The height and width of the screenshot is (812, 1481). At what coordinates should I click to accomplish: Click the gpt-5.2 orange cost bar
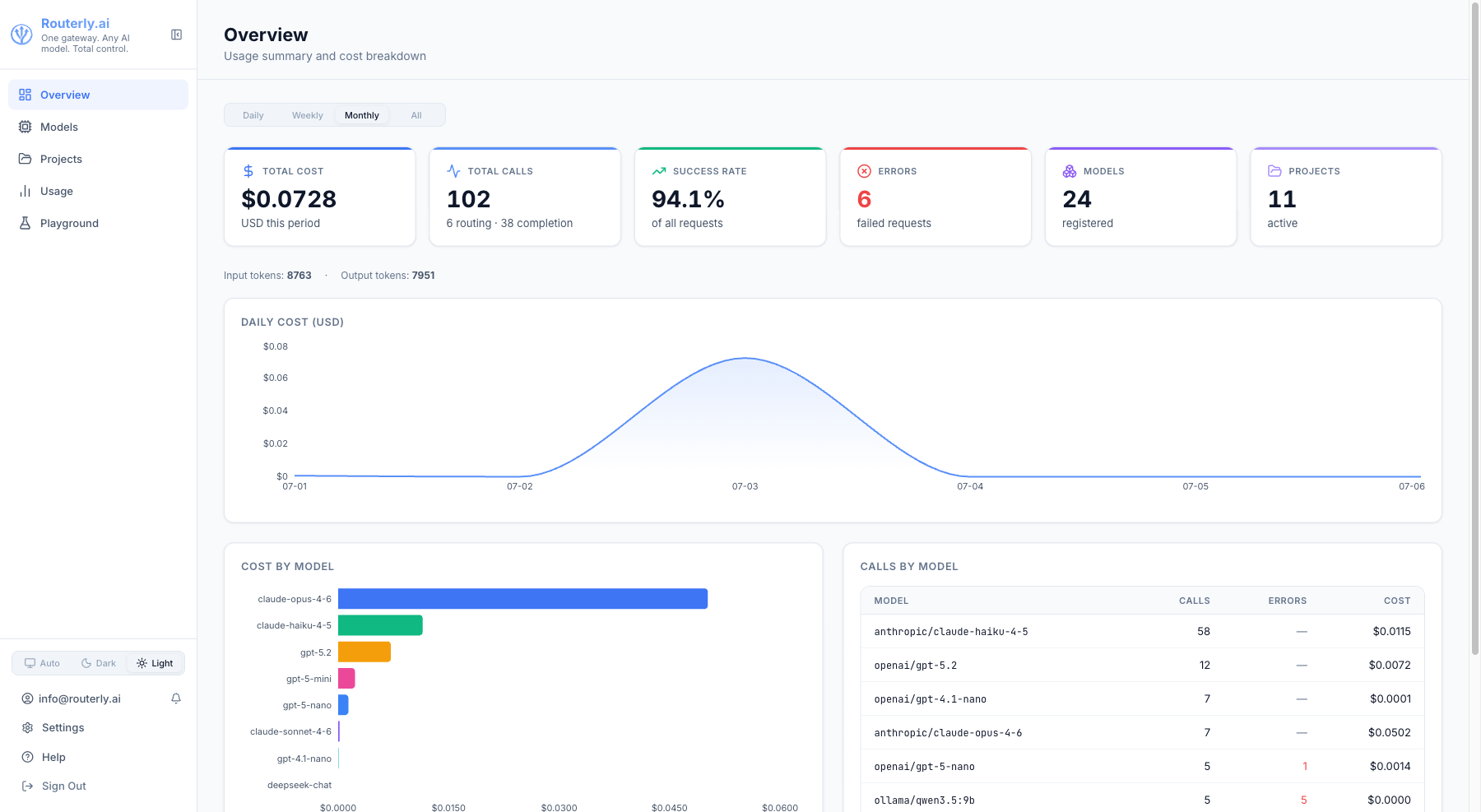pyautogui.click(x=364, y=652)
